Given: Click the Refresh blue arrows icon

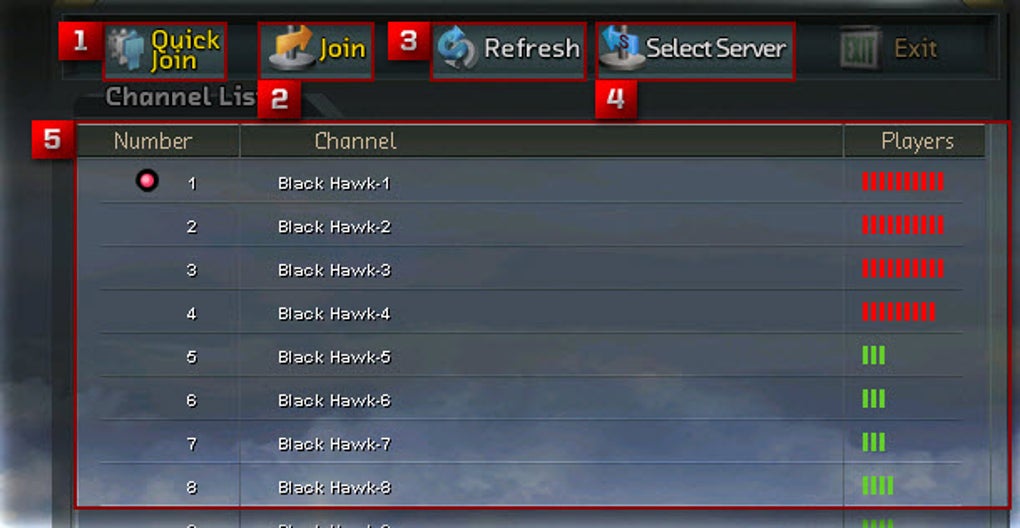Looking at the screenshot, I should click(x=457, y=49).
